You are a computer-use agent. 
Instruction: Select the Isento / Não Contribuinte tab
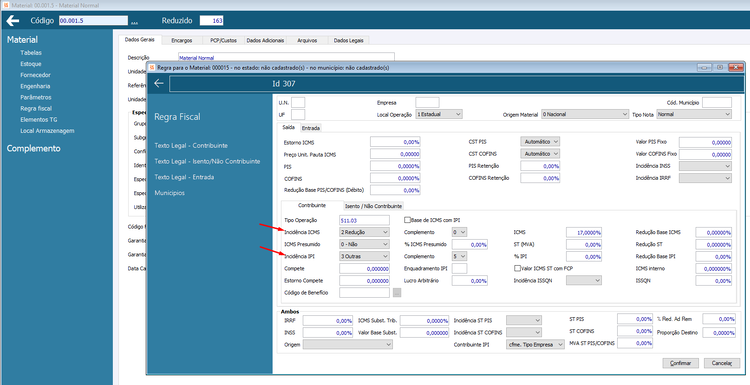[x=374, y=206]
